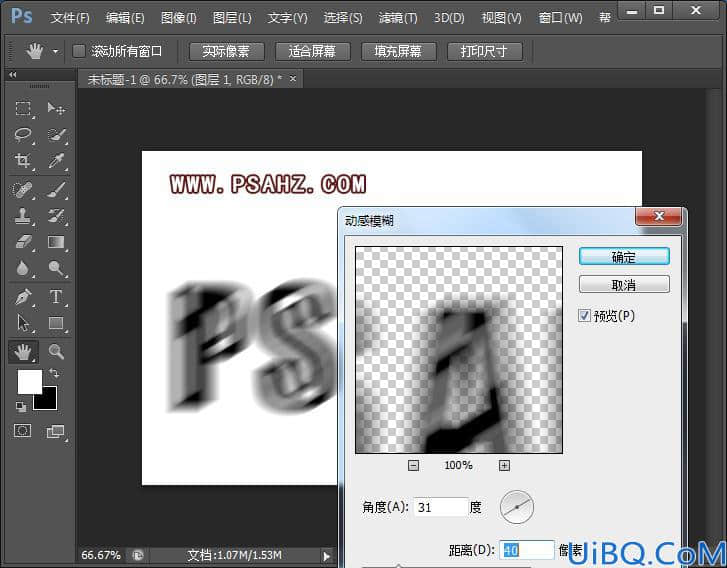Open the 窗口(W) menu

(x=560, y=18)
